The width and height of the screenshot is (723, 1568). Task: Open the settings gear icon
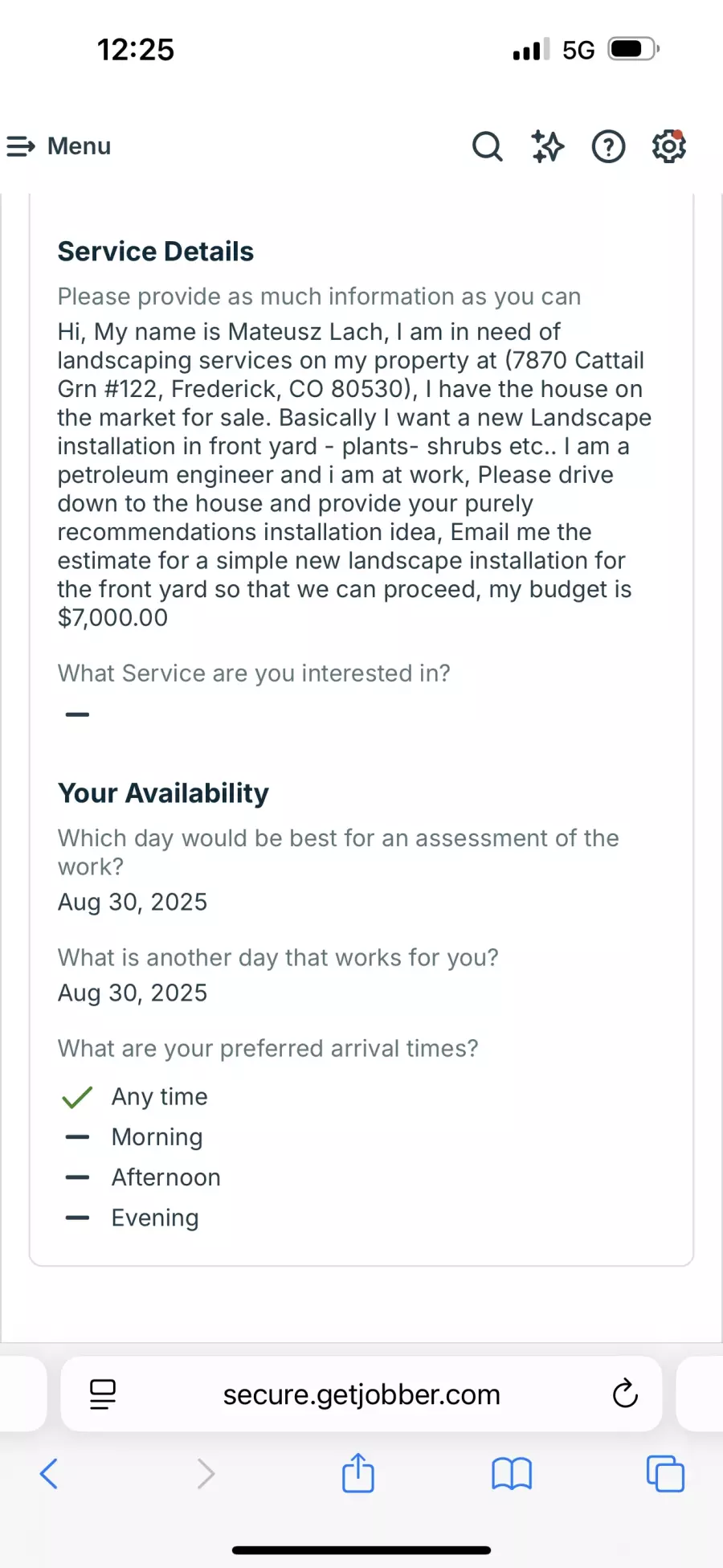668,146
